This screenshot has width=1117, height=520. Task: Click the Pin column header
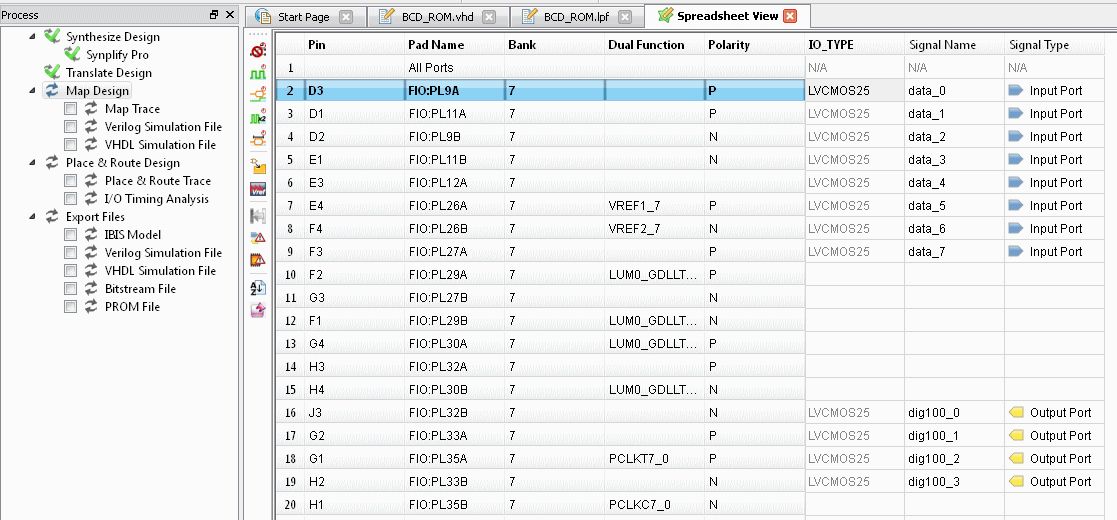(x=354, y=45)
